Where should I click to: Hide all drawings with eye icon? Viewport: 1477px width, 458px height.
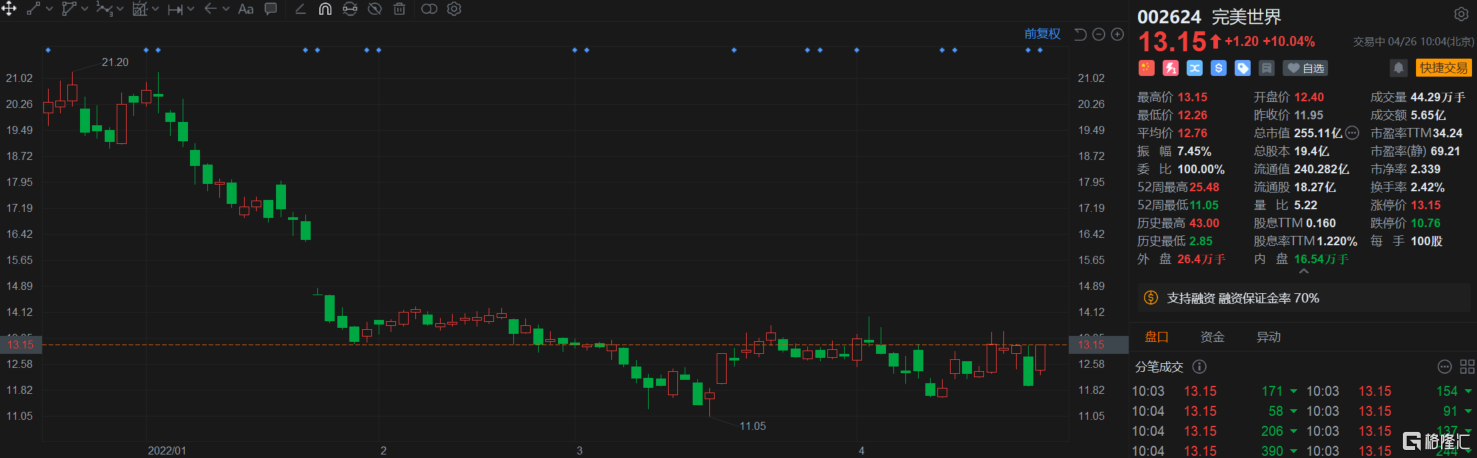375,9
